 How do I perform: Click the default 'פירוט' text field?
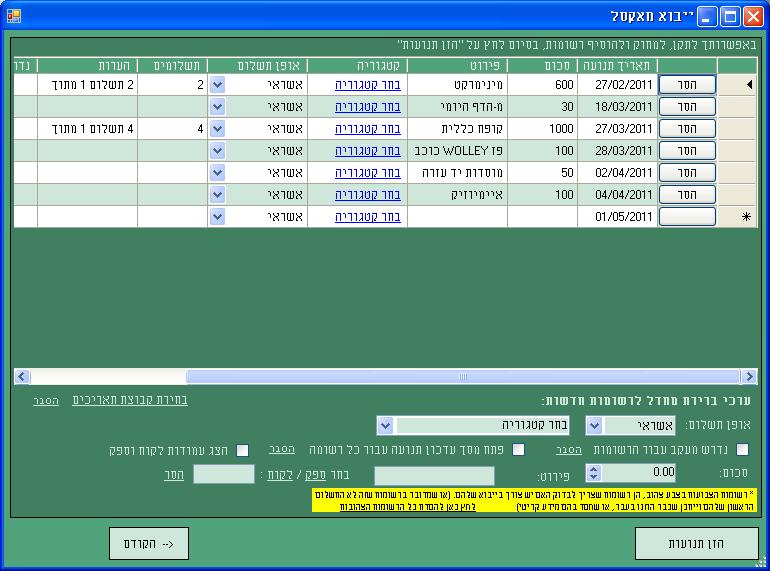pos(434,476)
